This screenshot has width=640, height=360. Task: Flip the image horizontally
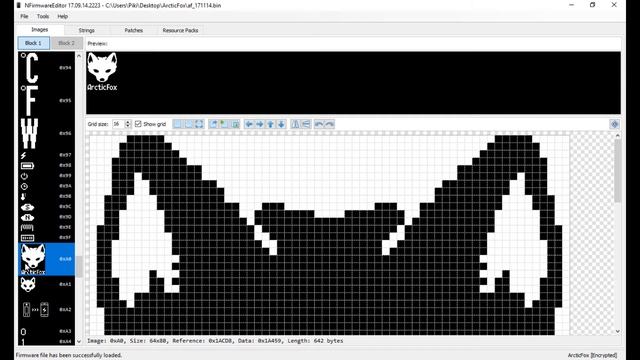(295, 124)
